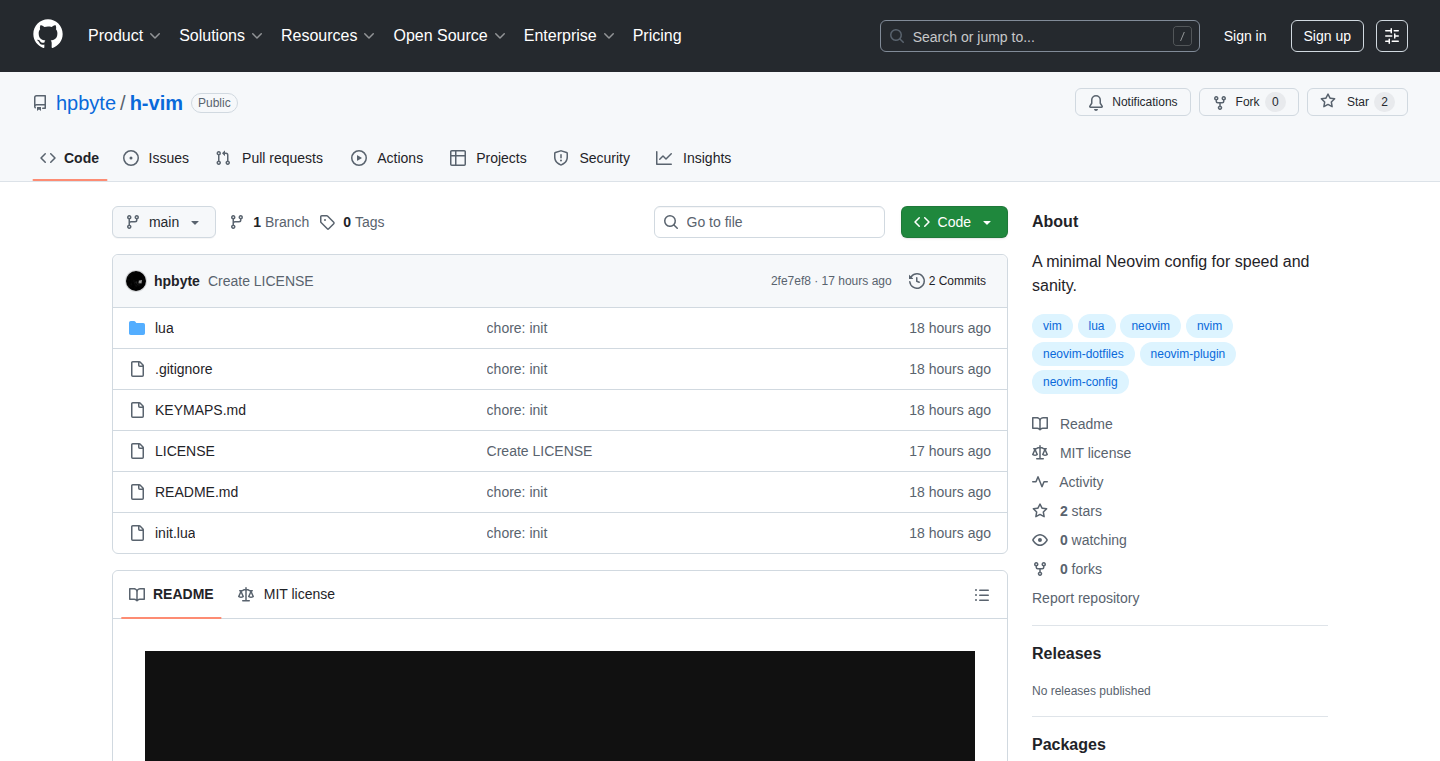Open the Enterprise dropdown menu
The height and width of the screenshot is (761, 1440).
point(569,35)
